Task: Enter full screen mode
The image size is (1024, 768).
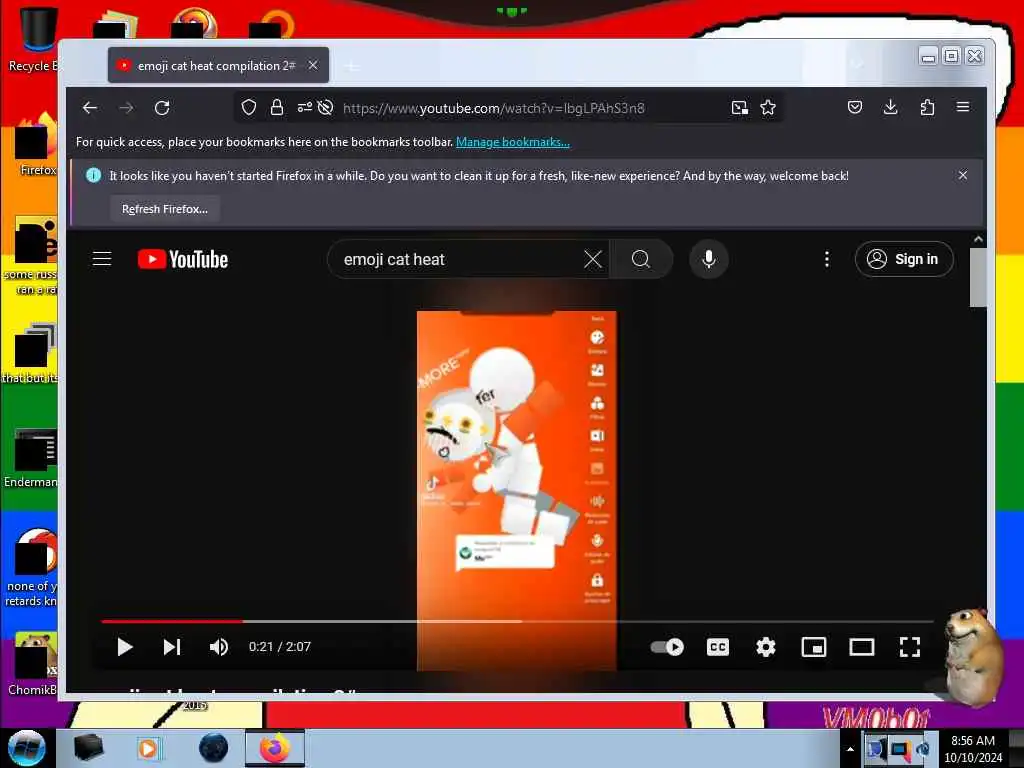Action: pyautogui.click(x=910, y=647)
